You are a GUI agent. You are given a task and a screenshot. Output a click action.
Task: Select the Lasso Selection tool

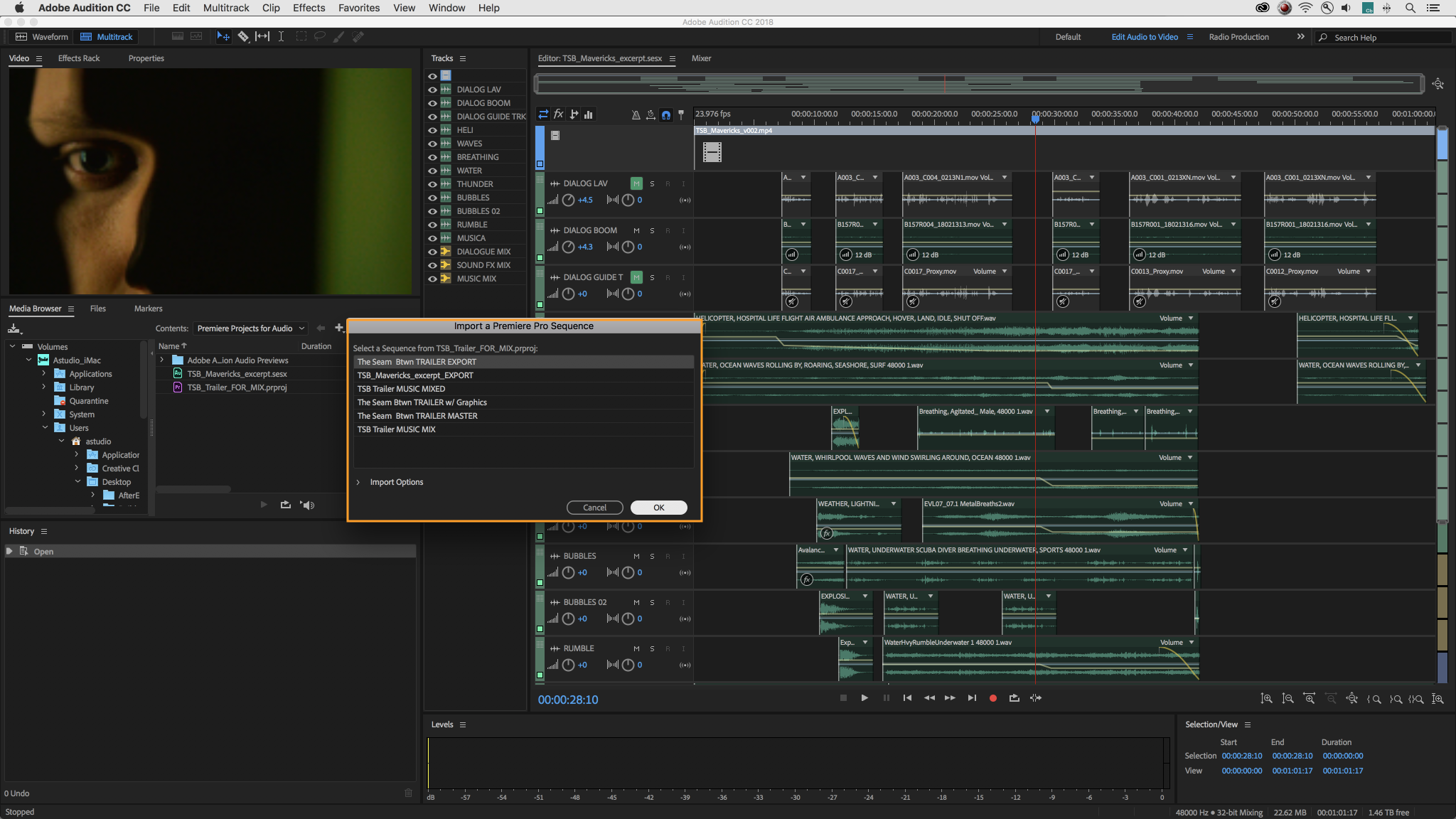click(321, 36)
